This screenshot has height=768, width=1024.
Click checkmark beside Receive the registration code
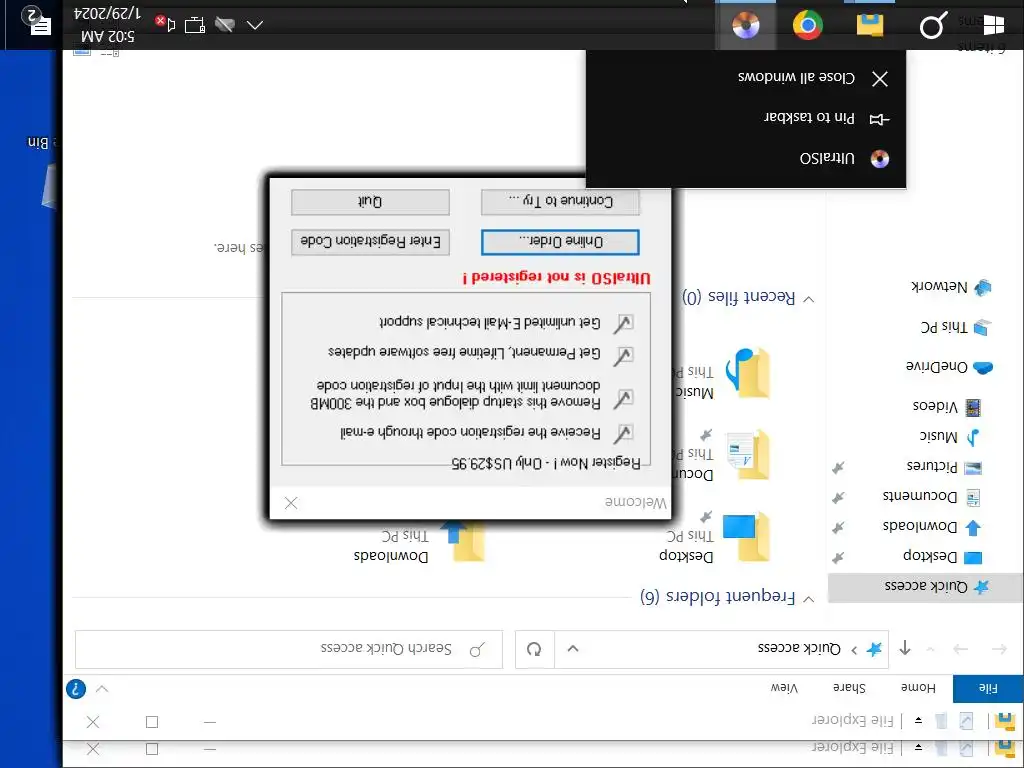click(624, 433)
